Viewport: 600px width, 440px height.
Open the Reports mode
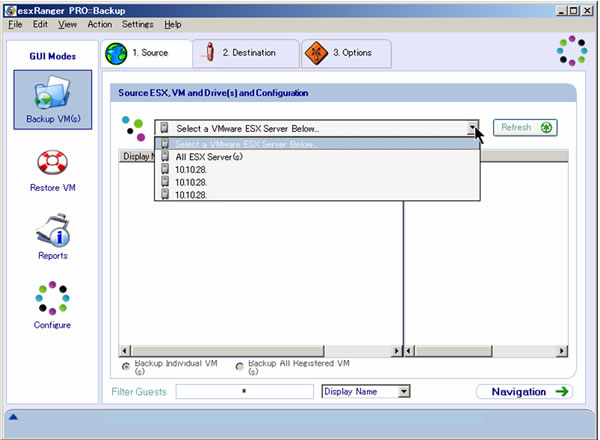coord(53,237)
